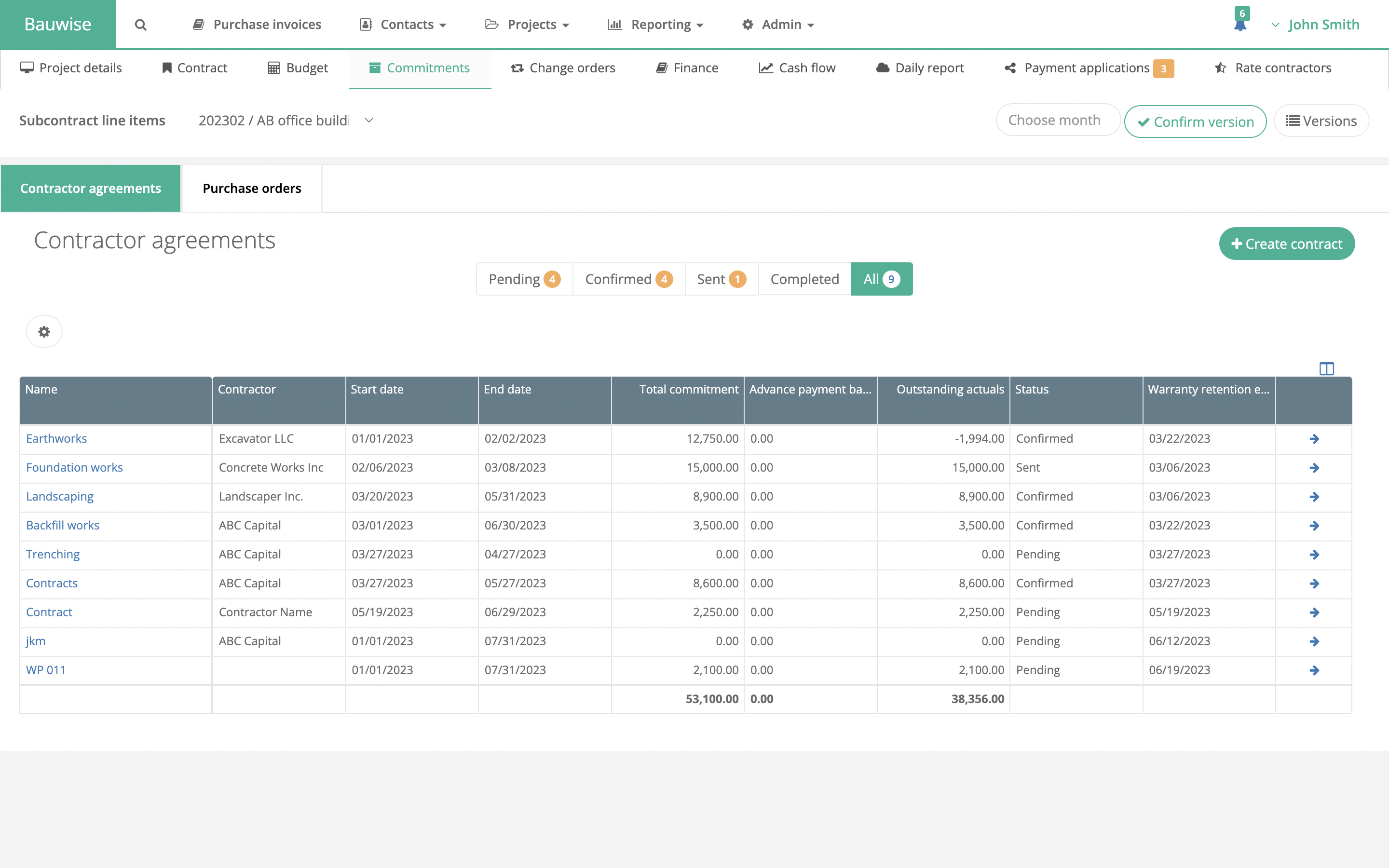Open the Landscaping contract link
Viewport: 1389px width, 868px height.
(x=60, y=497)
